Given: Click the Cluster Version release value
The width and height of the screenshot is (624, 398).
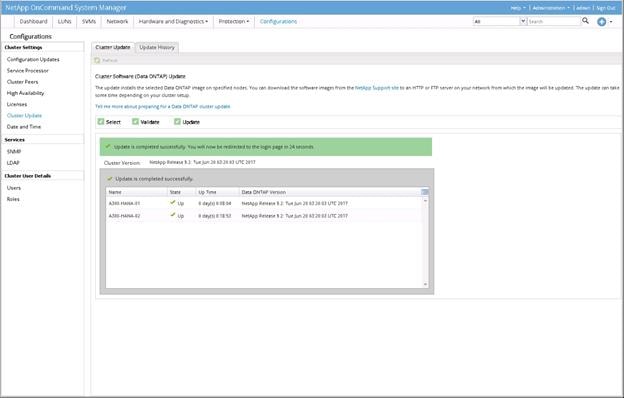Looking at the screenshot, I should (203, 162).
